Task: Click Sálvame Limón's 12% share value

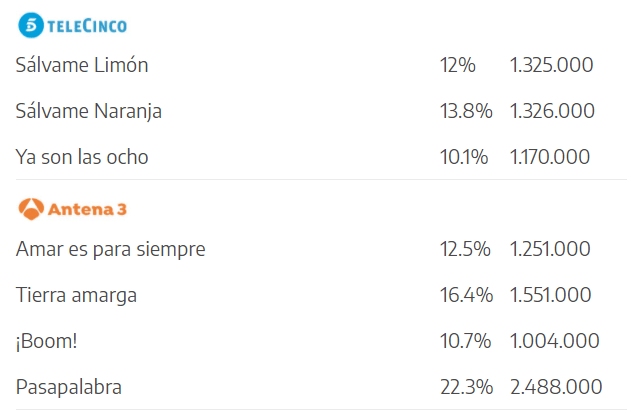Action: pyautogui.click(x=457, y=65)
